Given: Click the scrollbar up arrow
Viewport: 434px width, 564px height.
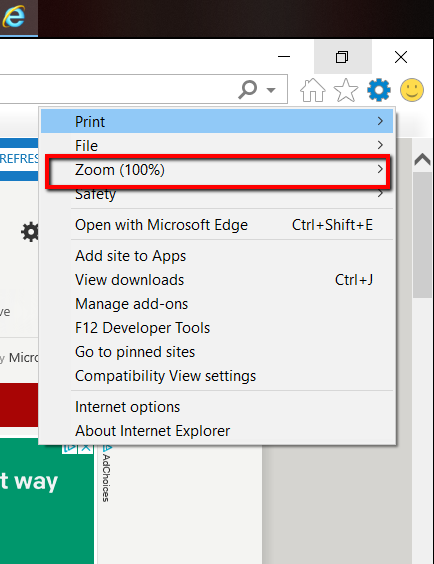Looking at the screenshot, I should (x=422, y=159).
